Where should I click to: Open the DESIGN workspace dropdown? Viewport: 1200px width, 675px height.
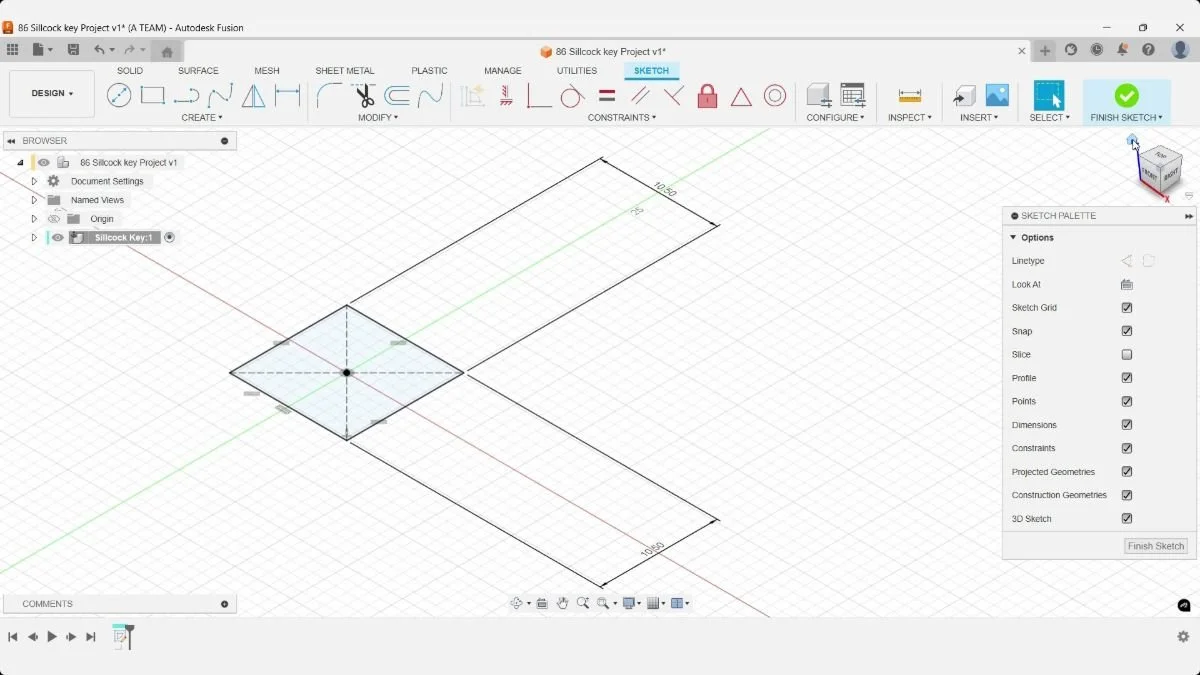tap(52, 93)
